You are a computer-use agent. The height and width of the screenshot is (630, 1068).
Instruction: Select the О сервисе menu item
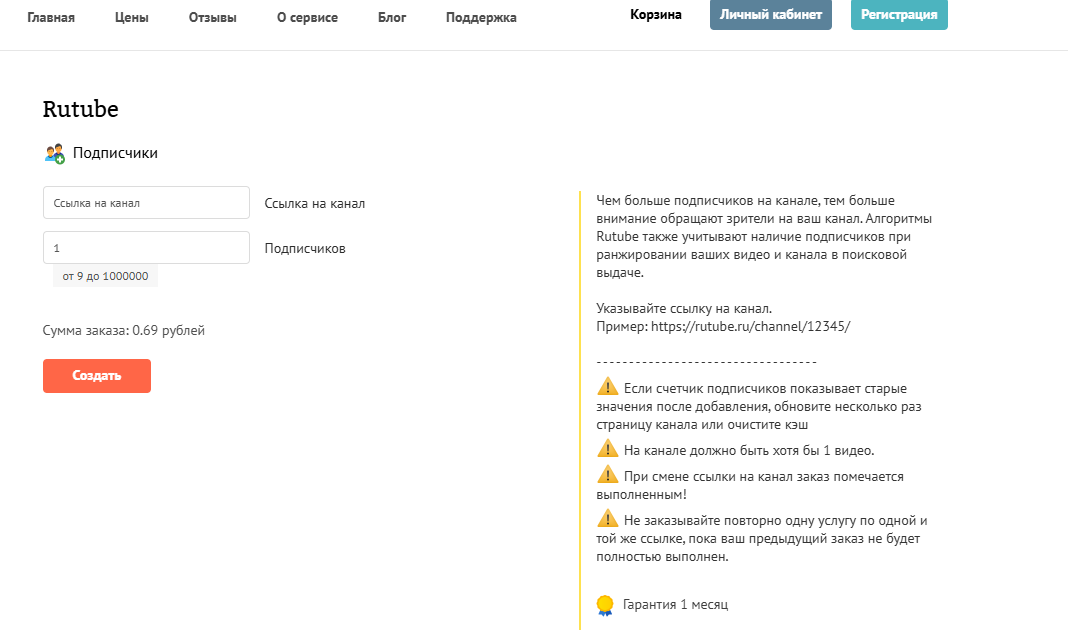point(307,18)
